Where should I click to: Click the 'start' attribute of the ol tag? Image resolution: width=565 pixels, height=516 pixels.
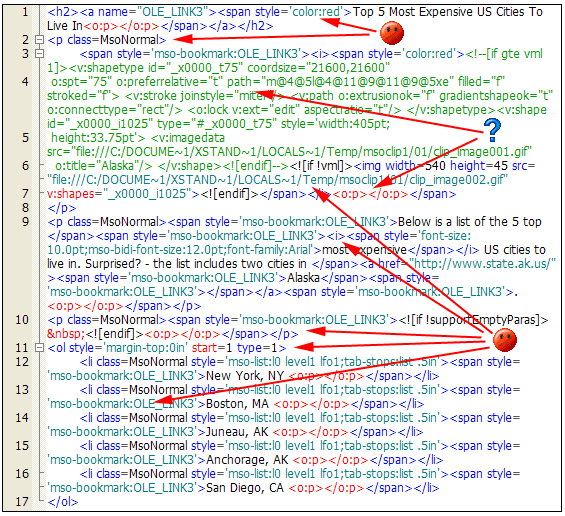tap(205, 348)
